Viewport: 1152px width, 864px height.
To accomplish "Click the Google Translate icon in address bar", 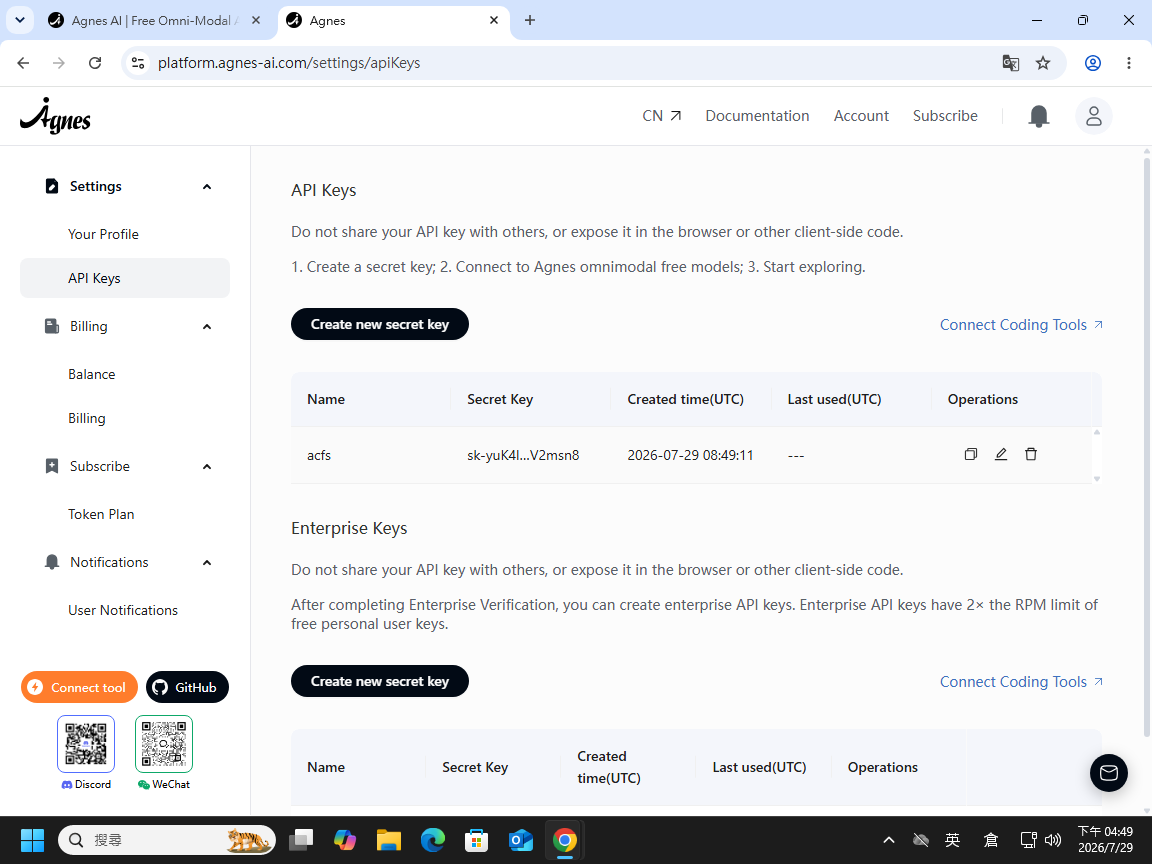I will tap(1010, 63).
